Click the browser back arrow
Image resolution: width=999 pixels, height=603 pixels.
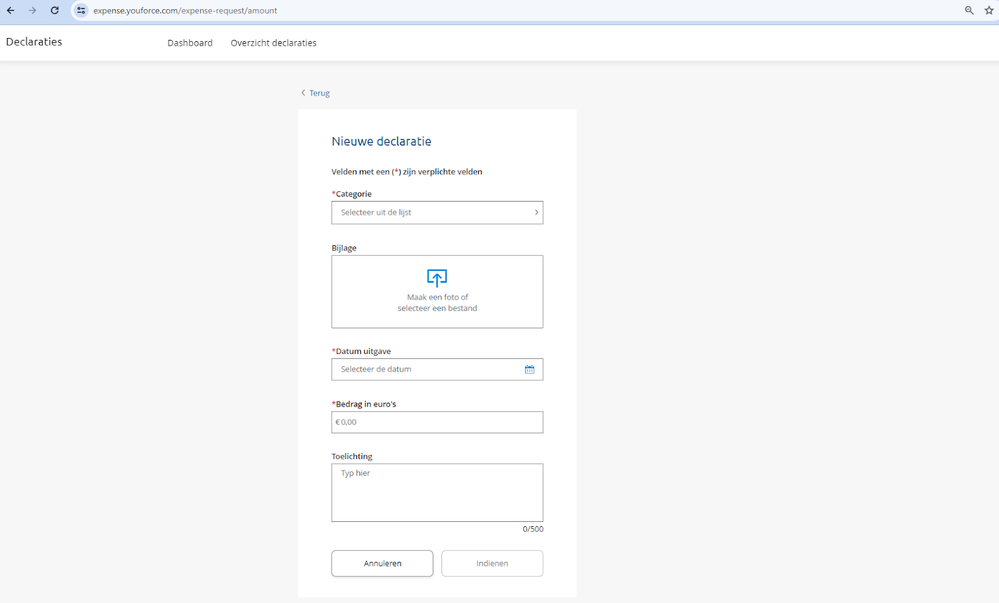pyautogui.click(x=11, y=10)
